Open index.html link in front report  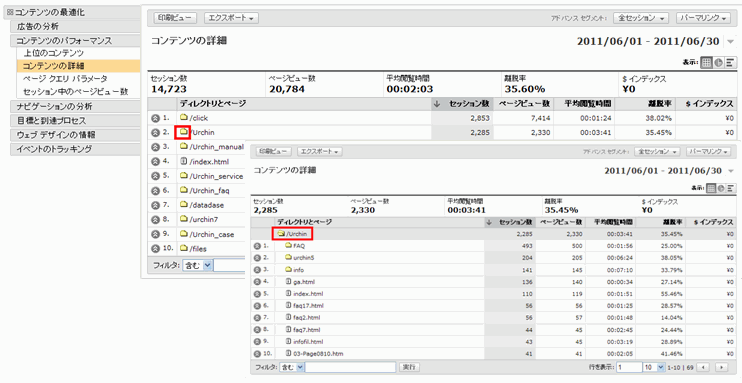(308, 294)
